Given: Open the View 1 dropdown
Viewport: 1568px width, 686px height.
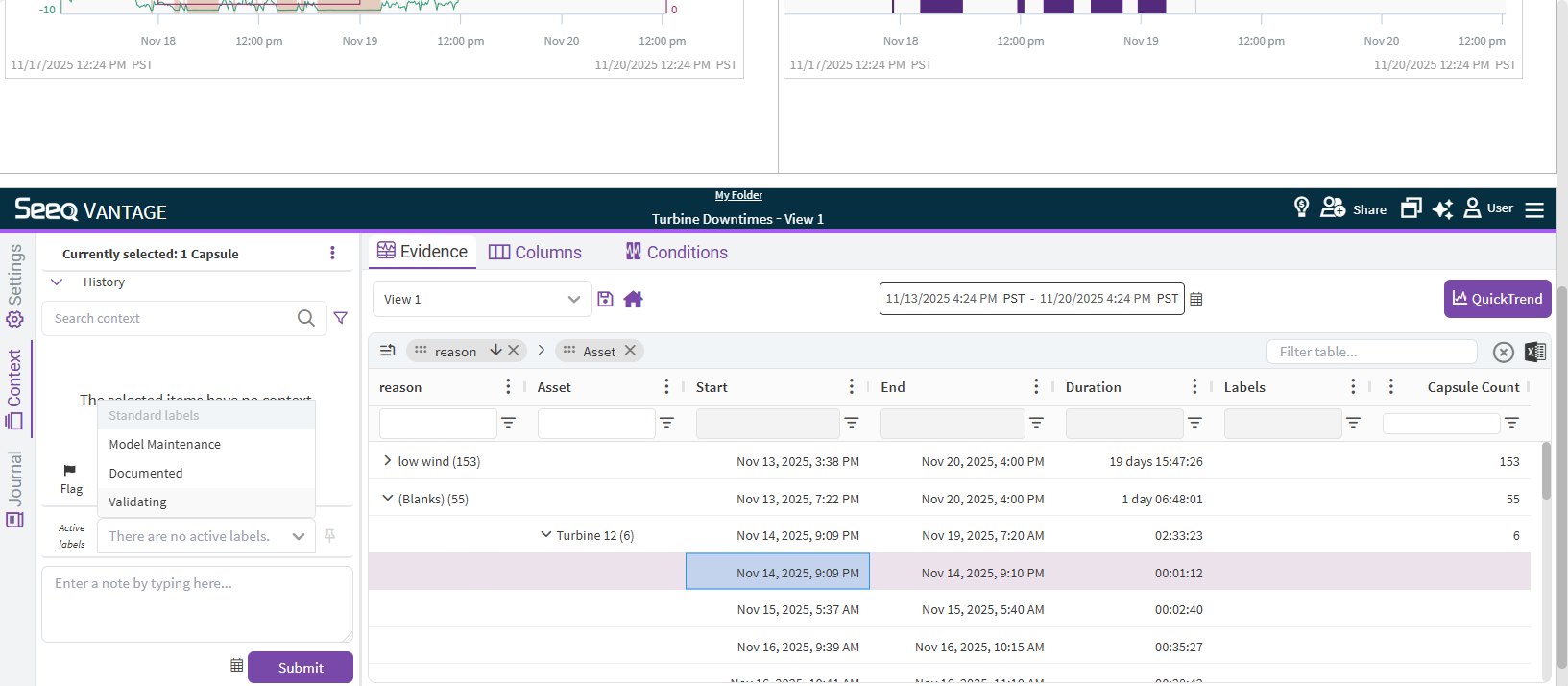Looking at the screenshot, I should [x=482, y=299].
